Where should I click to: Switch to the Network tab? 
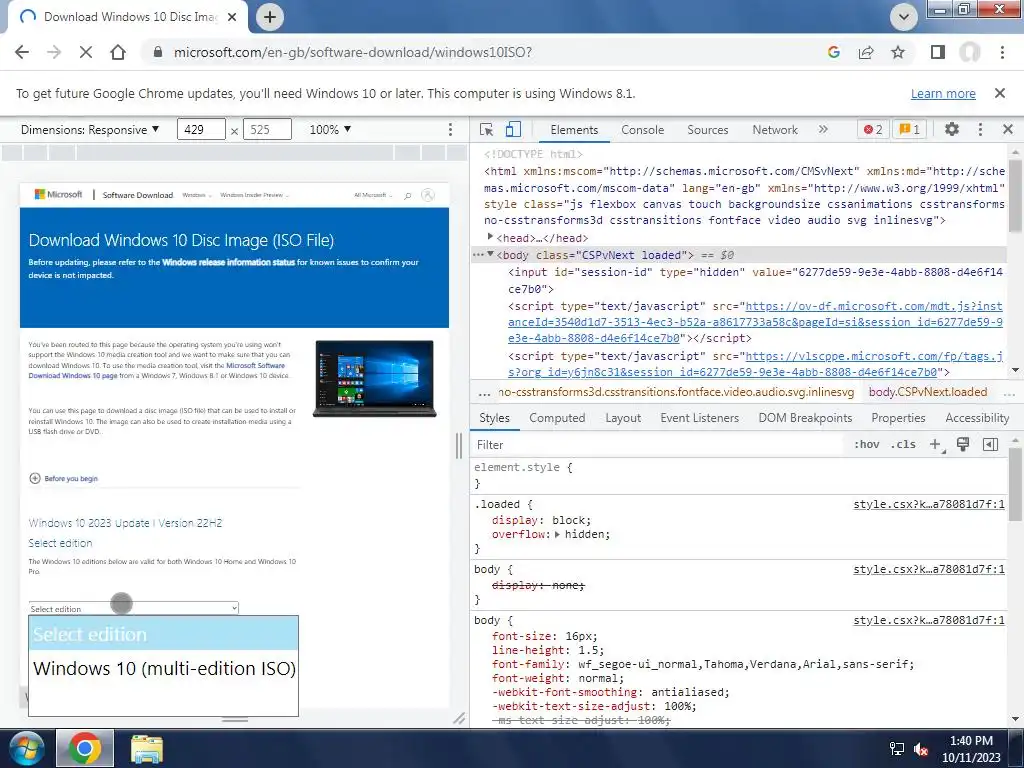click(x=775, y=129)
